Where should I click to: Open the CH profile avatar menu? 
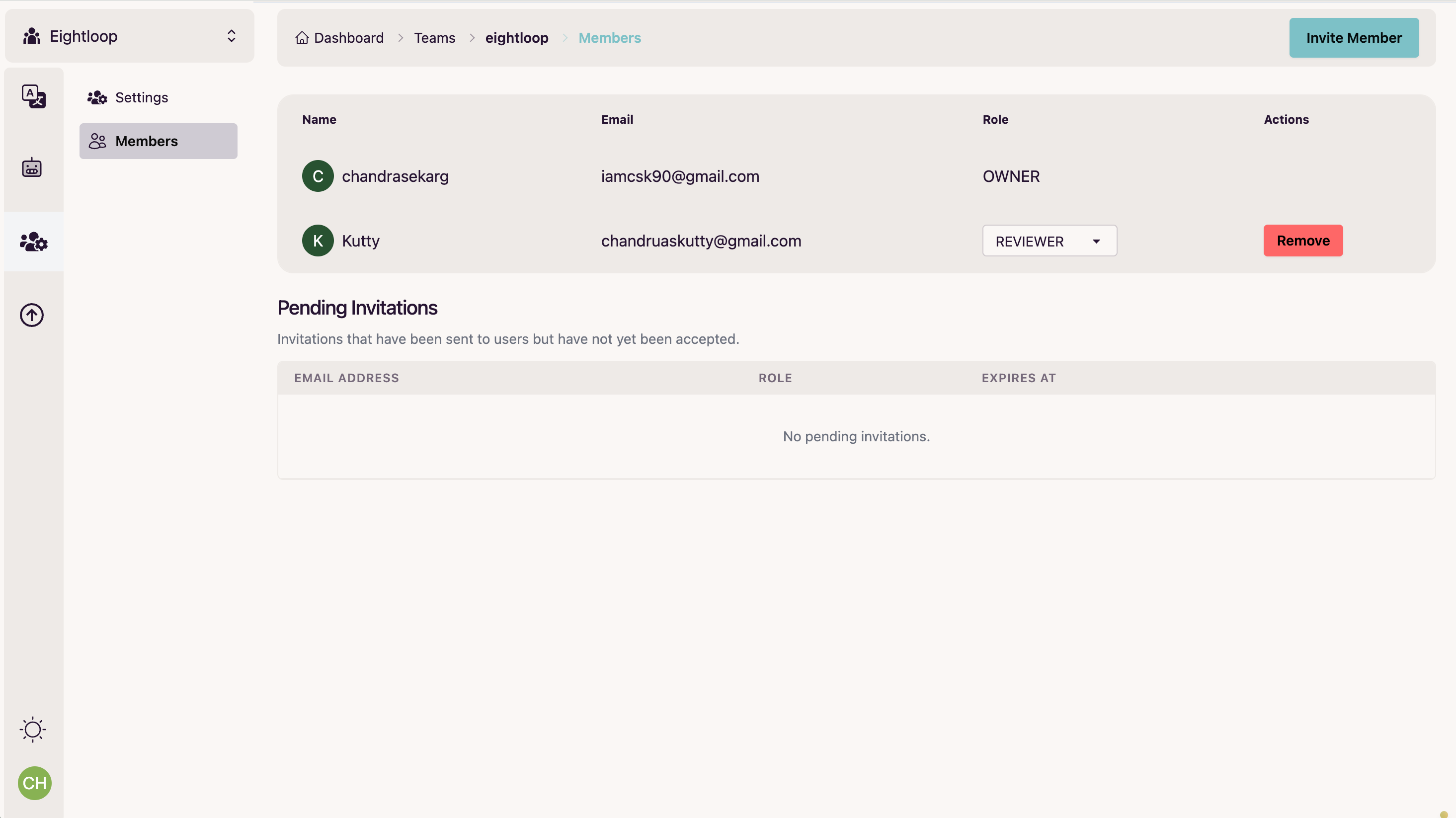(34, 783)
